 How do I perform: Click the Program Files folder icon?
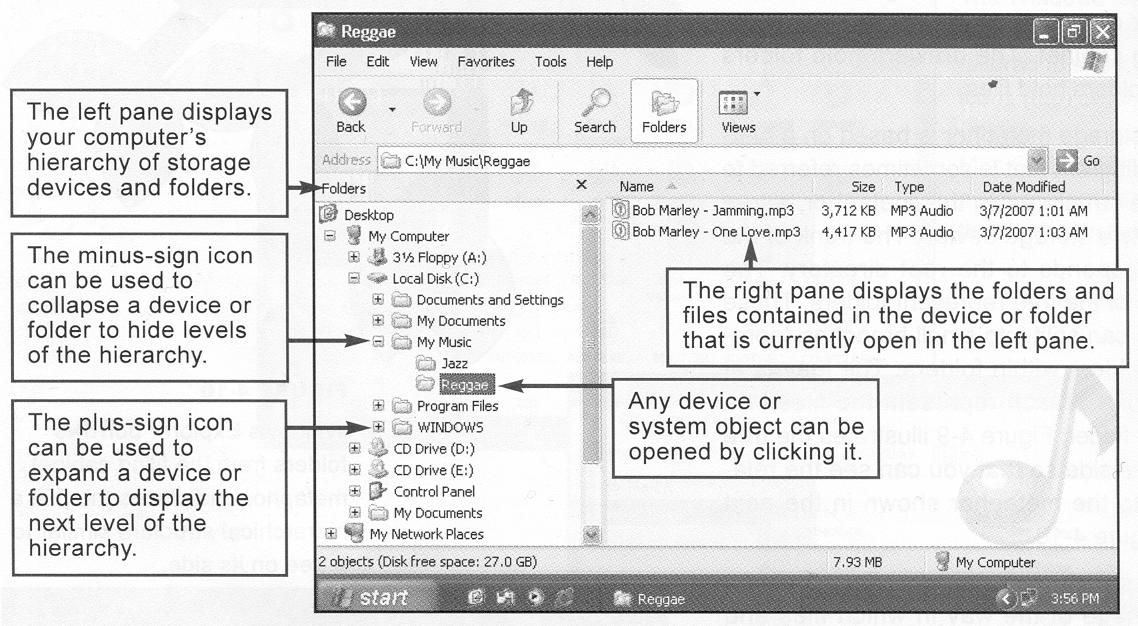tap(401, 405)
